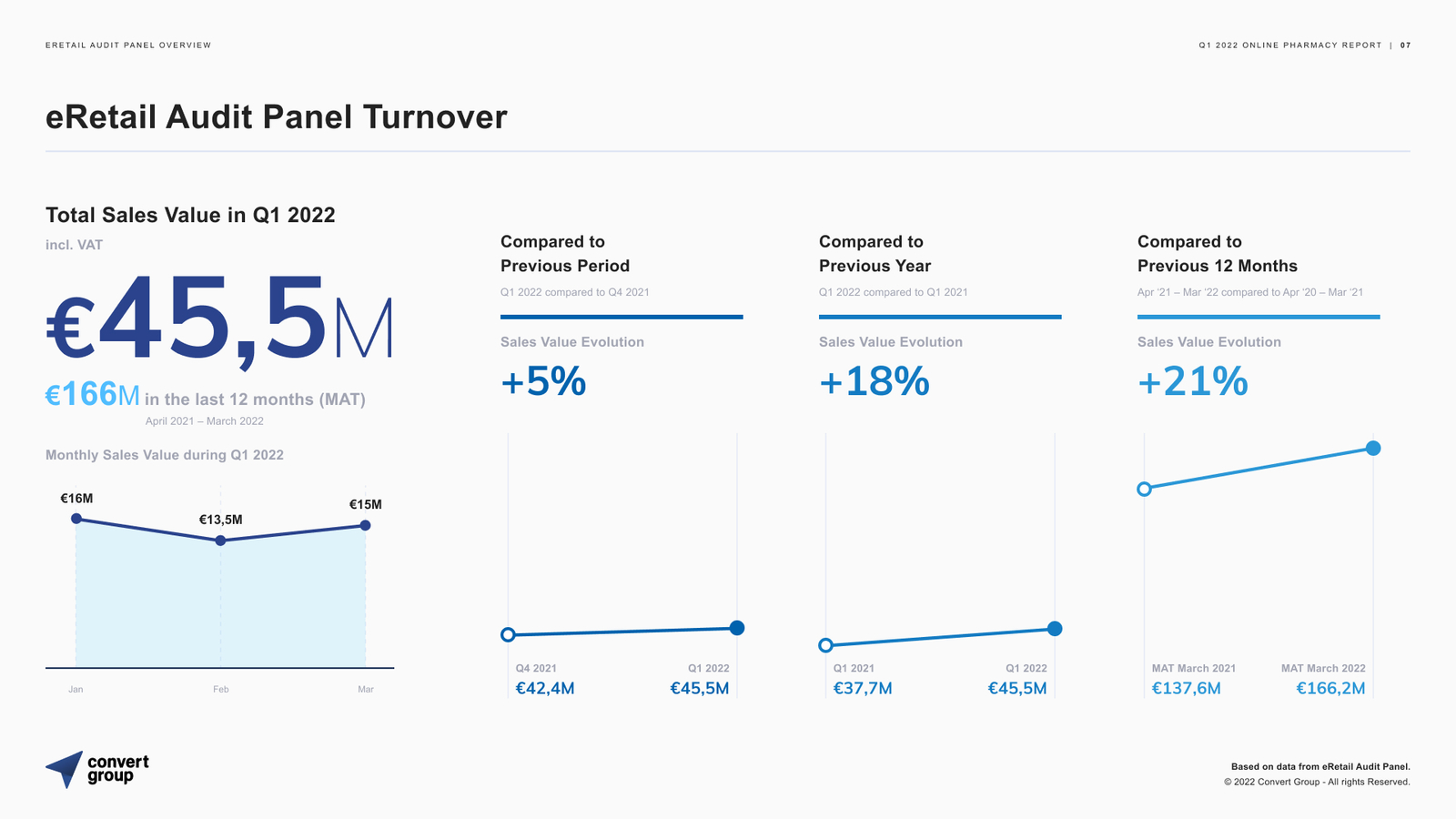
Task: Click the eRetail Audit Panel Turnover title
Action: coord(276,117)
